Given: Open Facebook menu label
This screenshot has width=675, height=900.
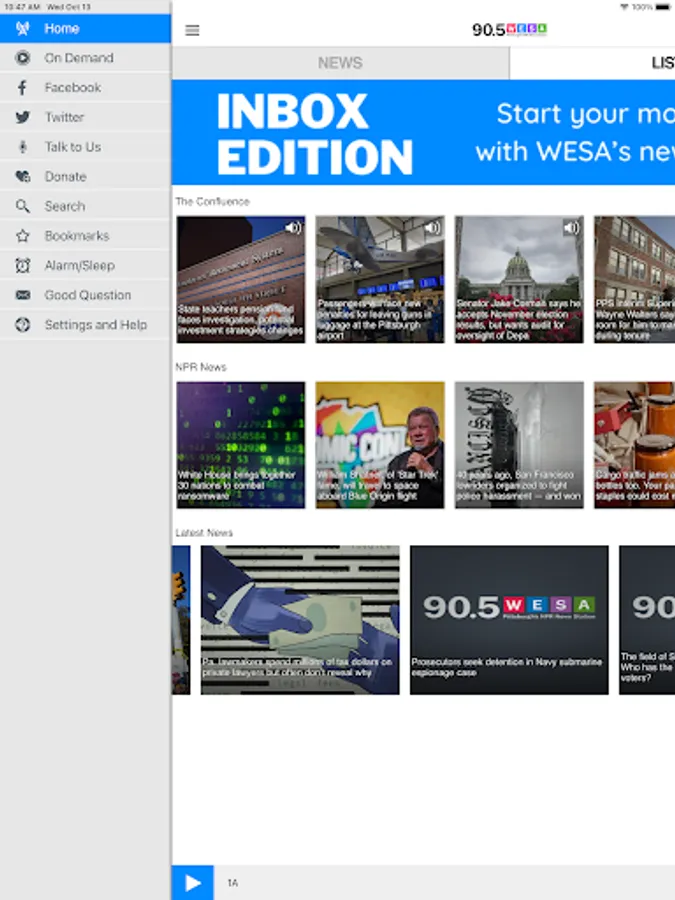Looking at the screenshot, I should [73, 88].
